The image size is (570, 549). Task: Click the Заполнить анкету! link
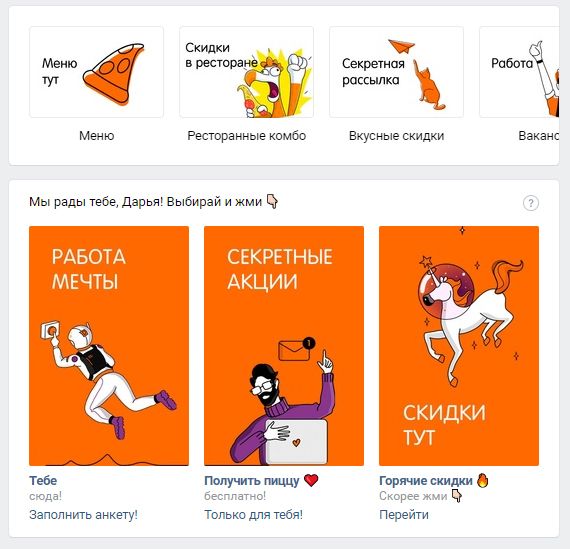click(83, 514)
